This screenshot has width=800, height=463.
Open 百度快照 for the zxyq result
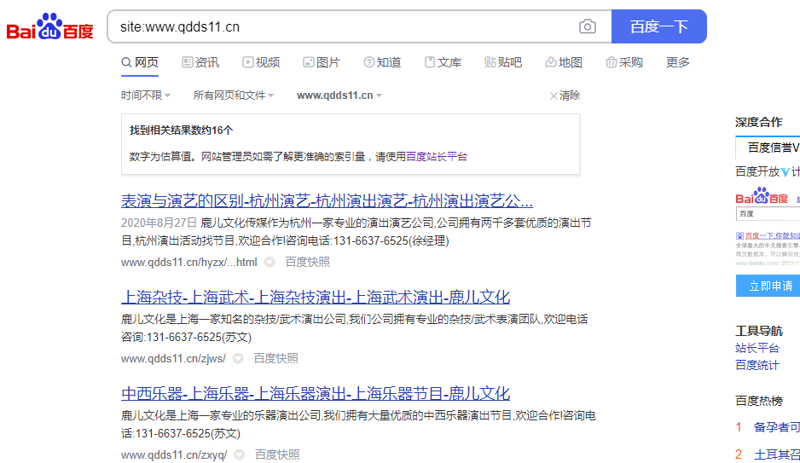pos(277,455)
